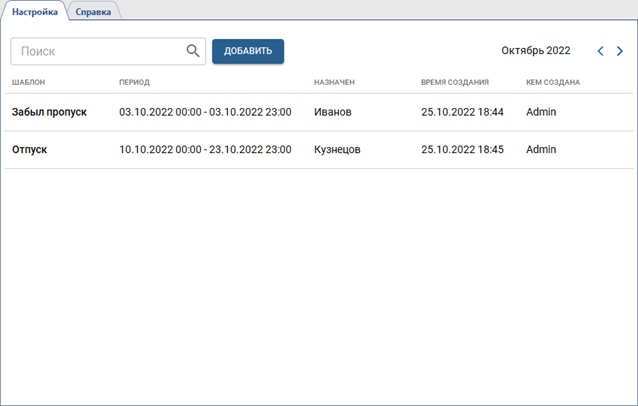Click the search magnifier icon
Screen dimensions: 638x406
tap(193, 51)
